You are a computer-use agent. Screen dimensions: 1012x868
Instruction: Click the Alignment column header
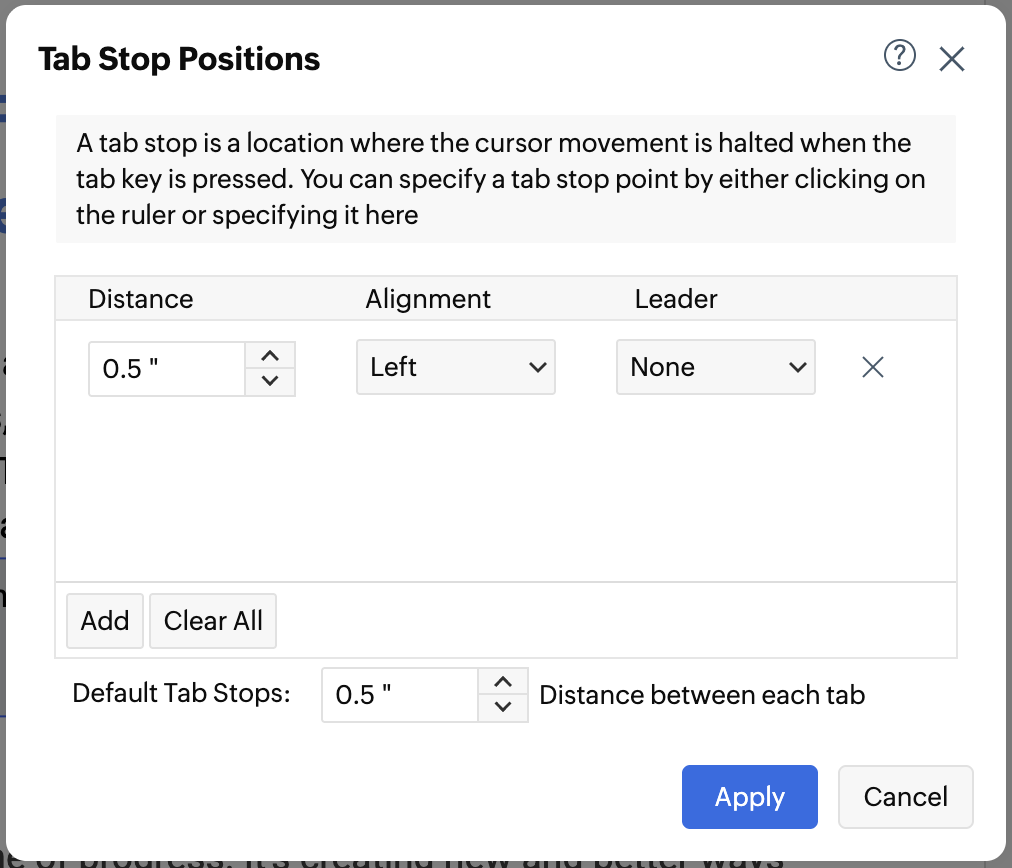point(428,299)
